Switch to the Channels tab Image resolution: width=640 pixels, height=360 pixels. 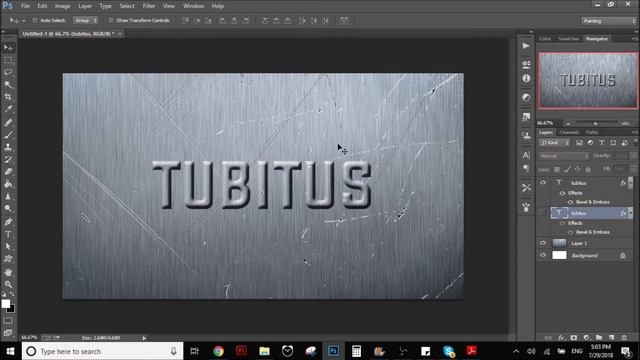click(x=569, y=133)
